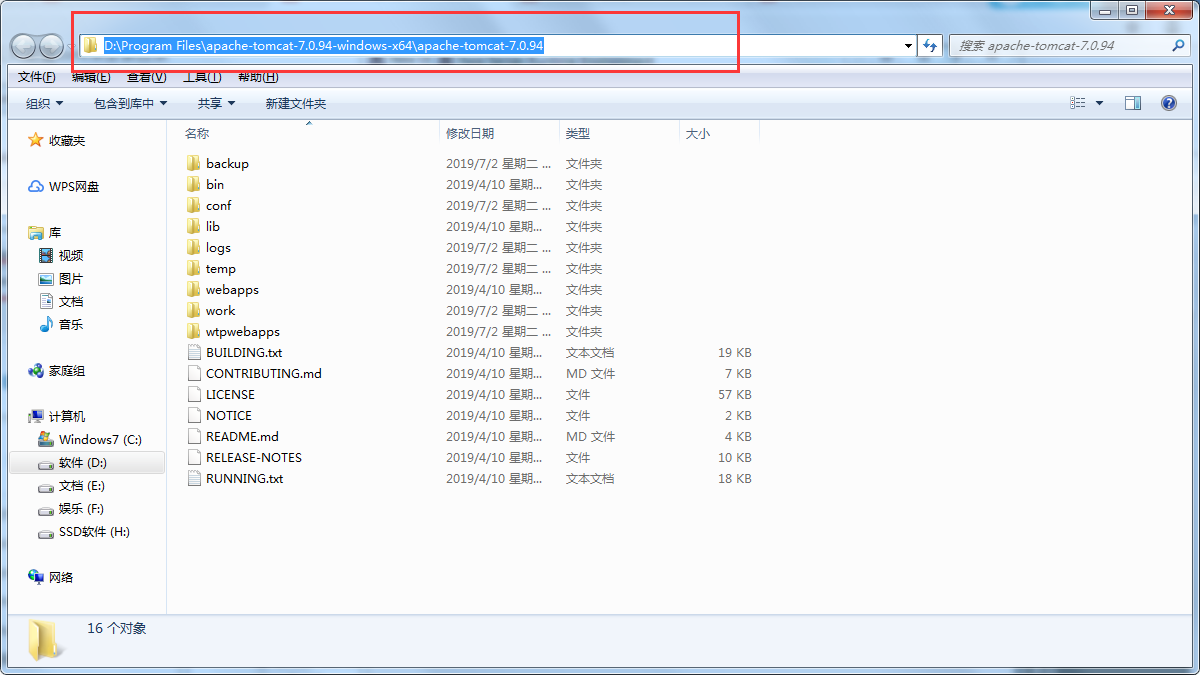
Task: Sort by the 名称 column header
Action: coord(197,133)
